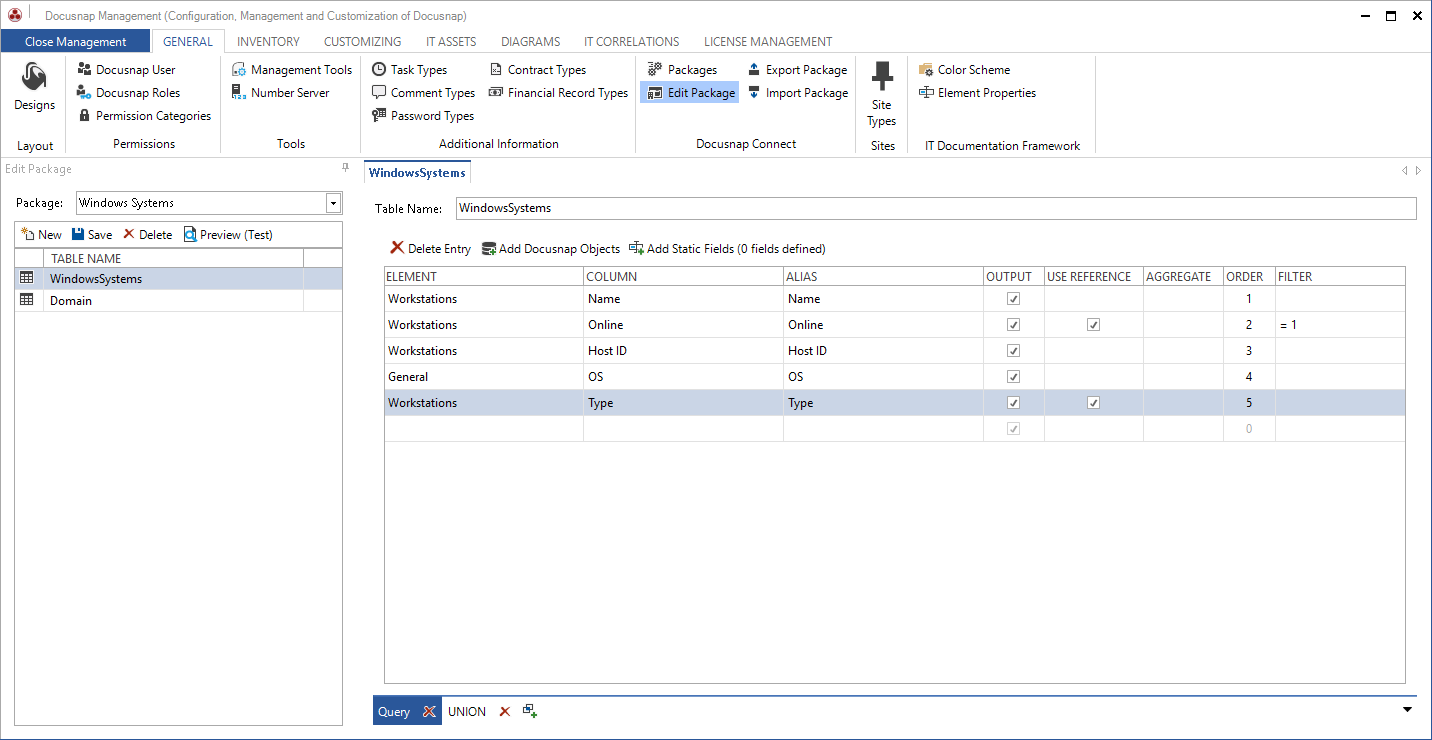
Task: Select the Edit Package command
Action: coord(690,93)
